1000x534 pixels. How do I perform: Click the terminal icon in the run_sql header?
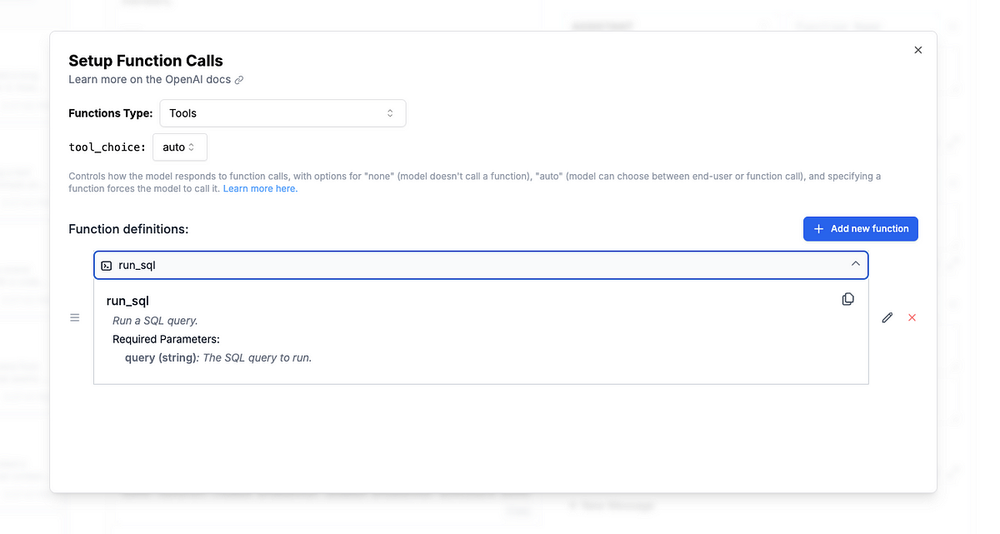pyautogui.click(x=107, y=265)
